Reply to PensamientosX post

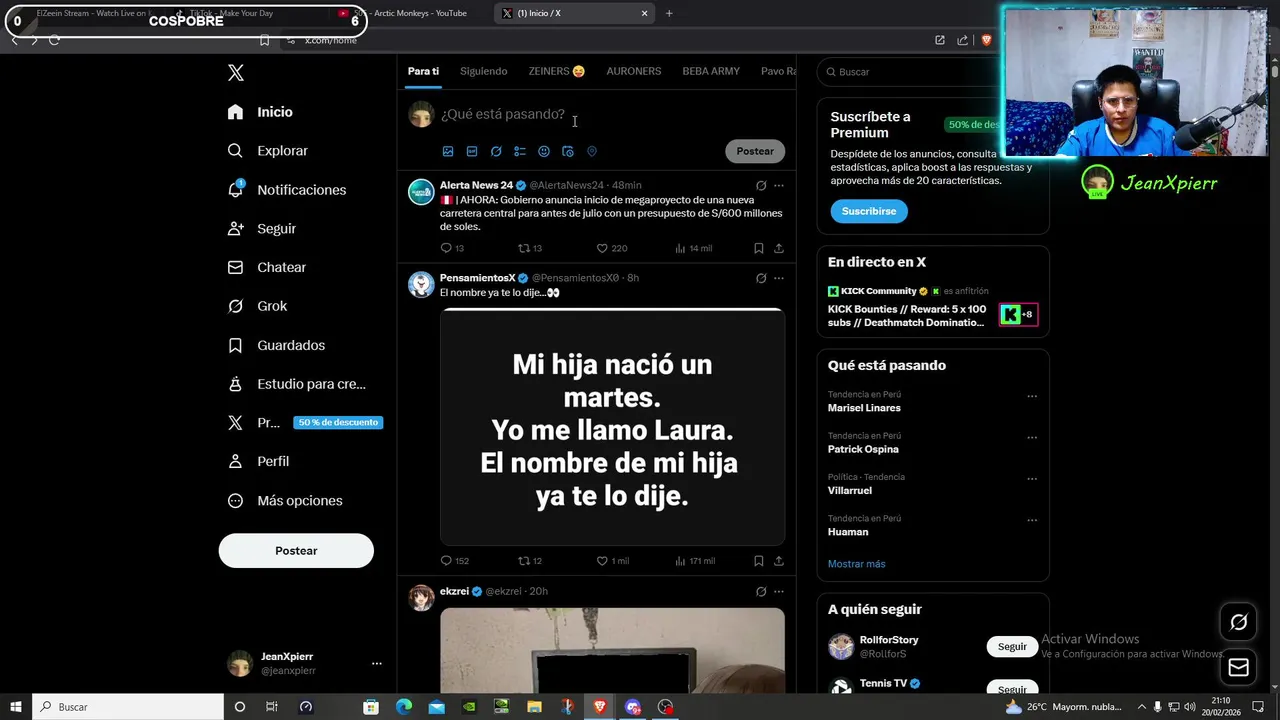tap(455, 561)
